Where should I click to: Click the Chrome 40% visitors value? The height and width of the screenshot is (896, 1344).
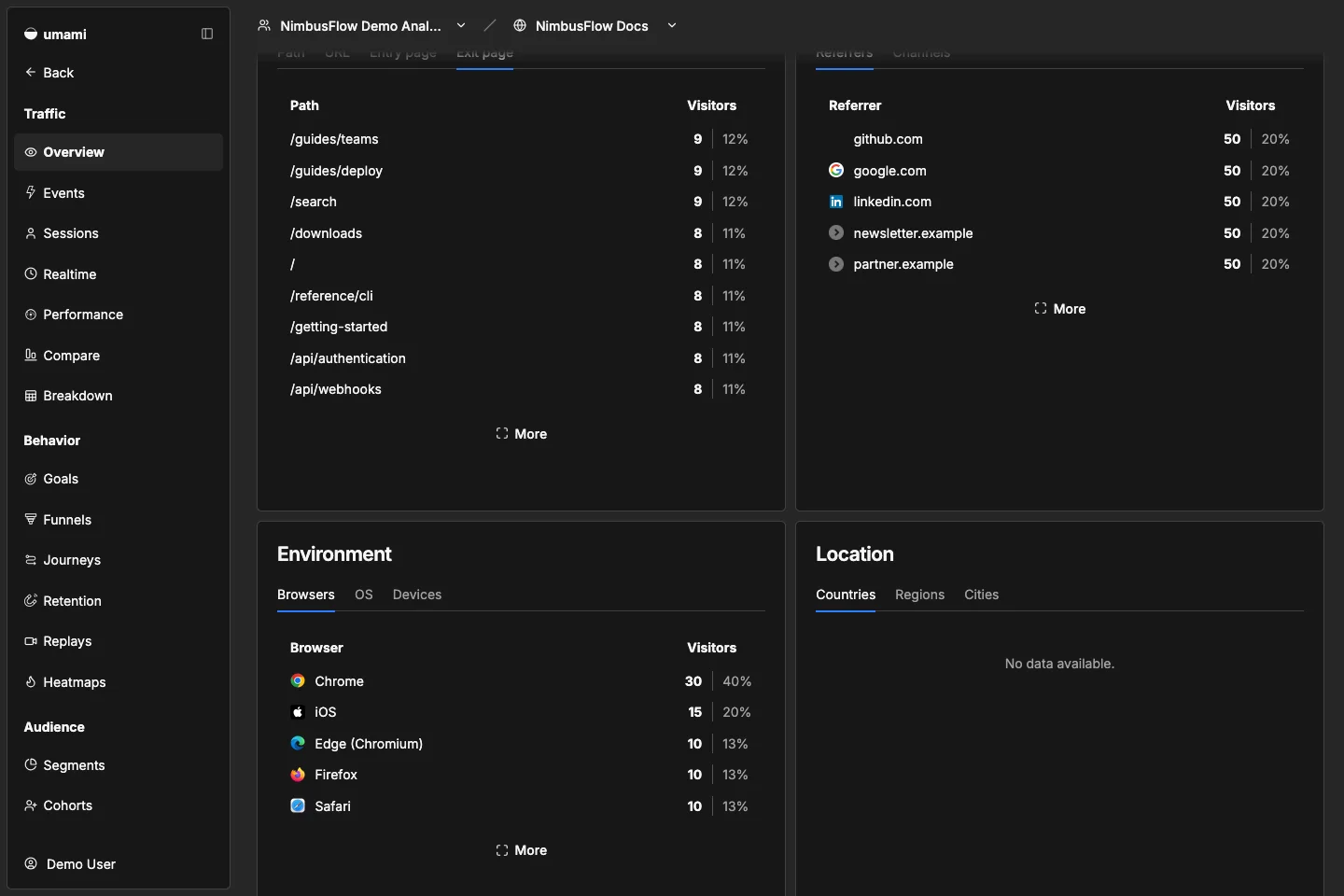point(736,681)
